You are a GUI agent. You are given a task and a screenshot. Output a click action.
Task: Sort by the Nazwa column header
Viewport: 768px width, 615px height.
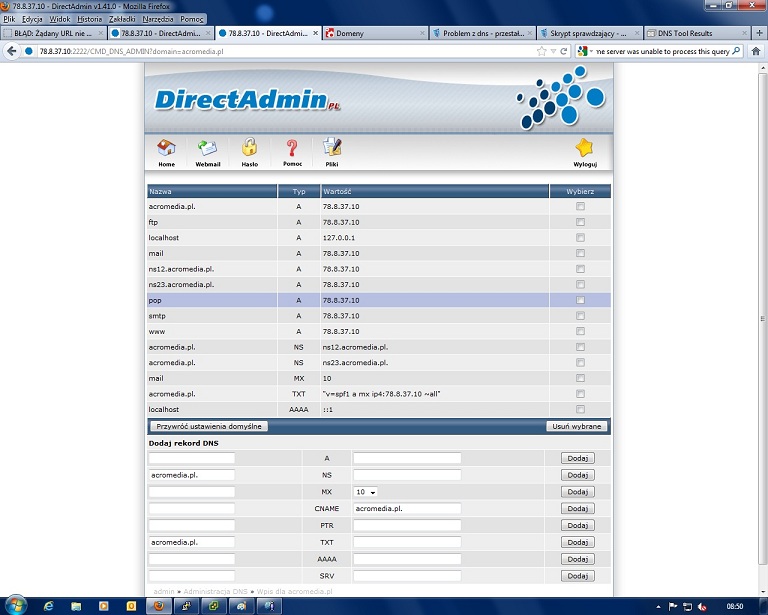212,191
